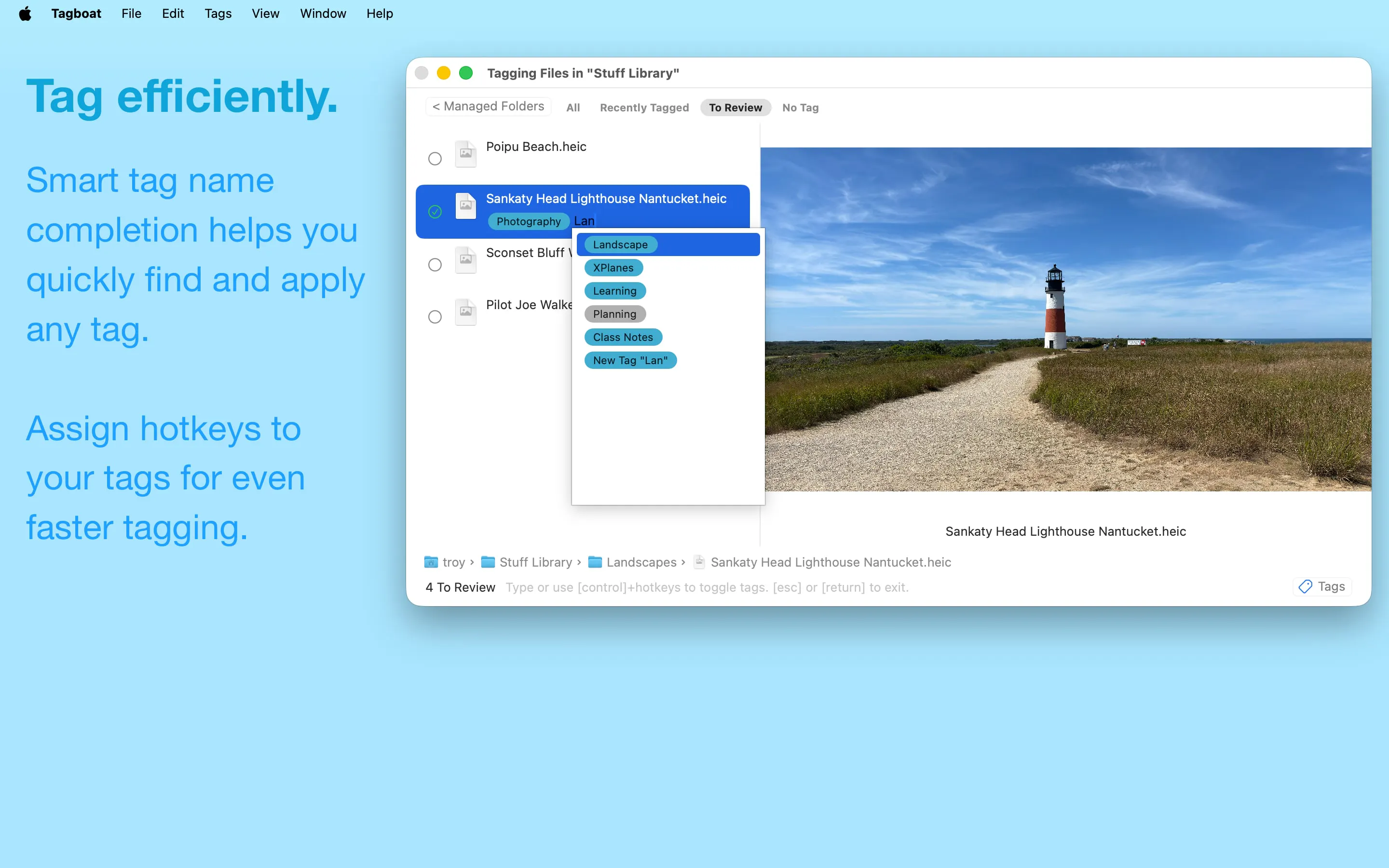Toggle reviewed checkmark for Sankaty Head Lighthouse
The image size is (1389, 868).
coord(435,212)
